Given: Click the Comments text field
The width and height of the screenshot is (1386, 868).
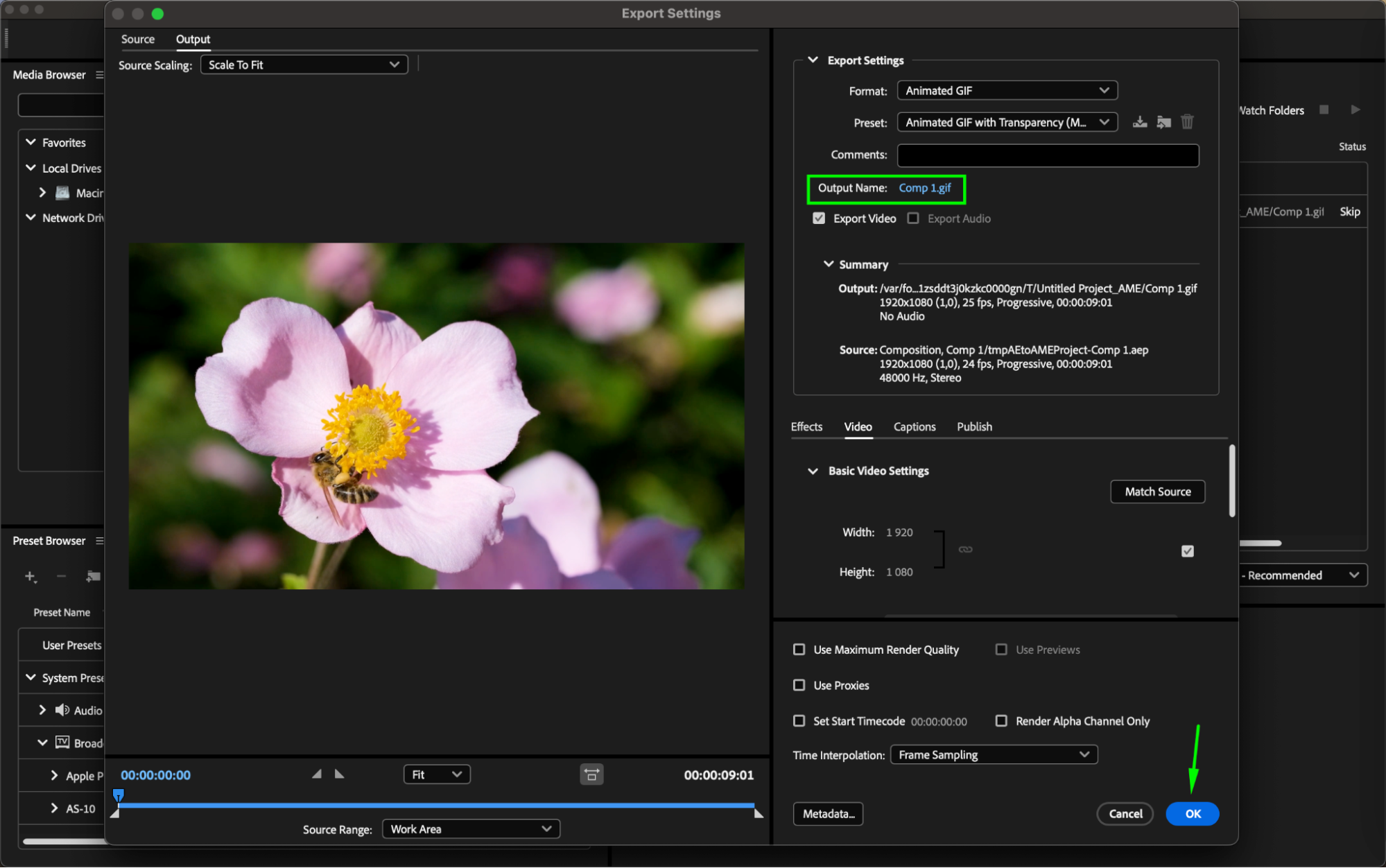Looking at the screenshot, I should pos(1047,155).
